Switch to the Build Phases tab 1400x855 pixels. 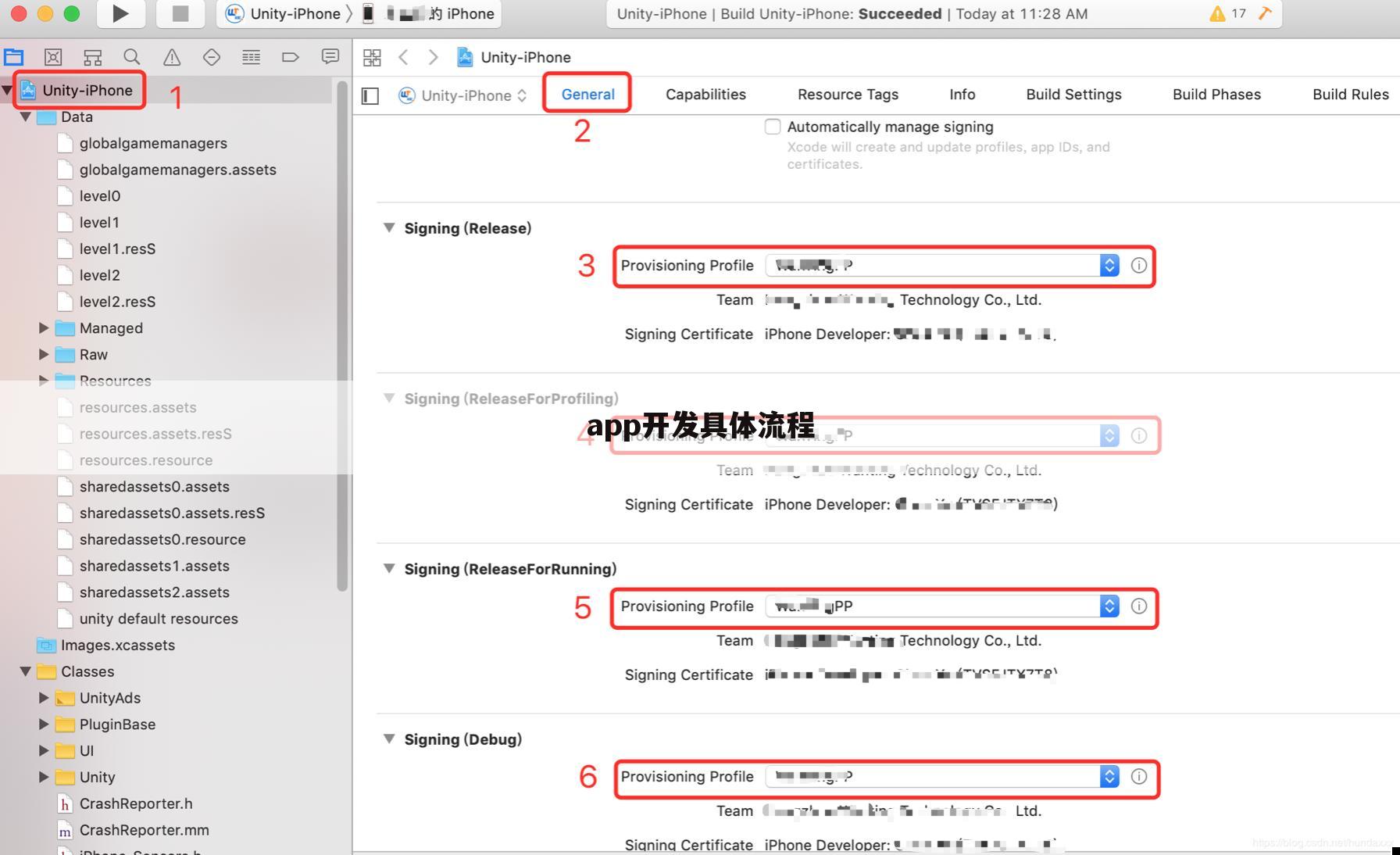pos(1216,95)
